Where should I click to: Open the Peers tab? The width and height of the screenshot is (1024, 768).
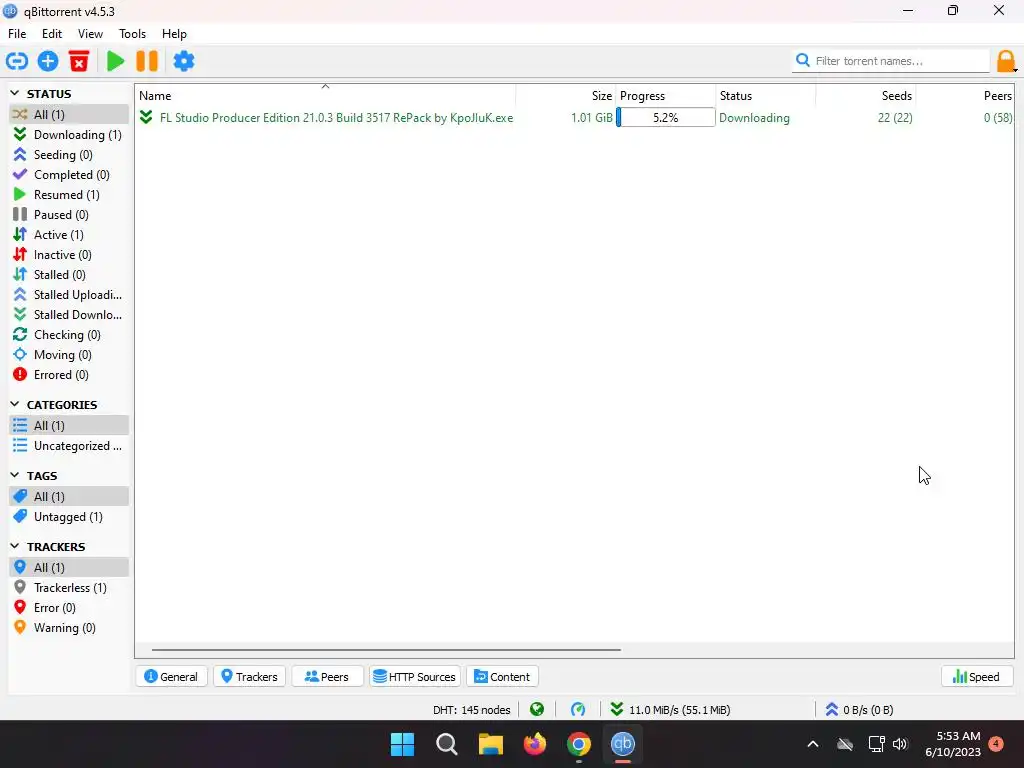(x=327, y=677)
